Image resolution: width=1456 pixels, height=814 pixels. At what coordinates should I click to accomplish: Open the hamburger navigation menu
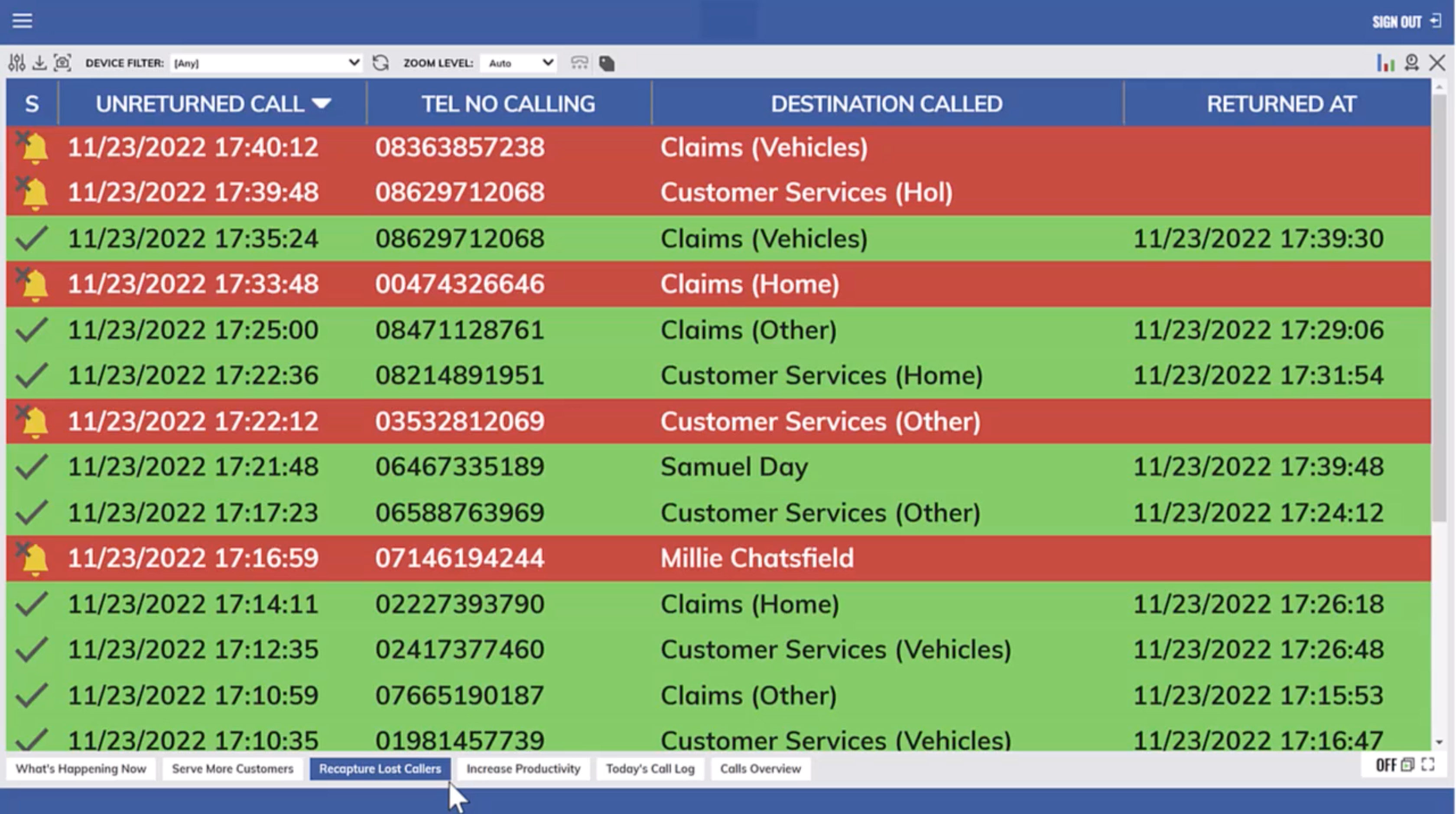pos(22,21)
